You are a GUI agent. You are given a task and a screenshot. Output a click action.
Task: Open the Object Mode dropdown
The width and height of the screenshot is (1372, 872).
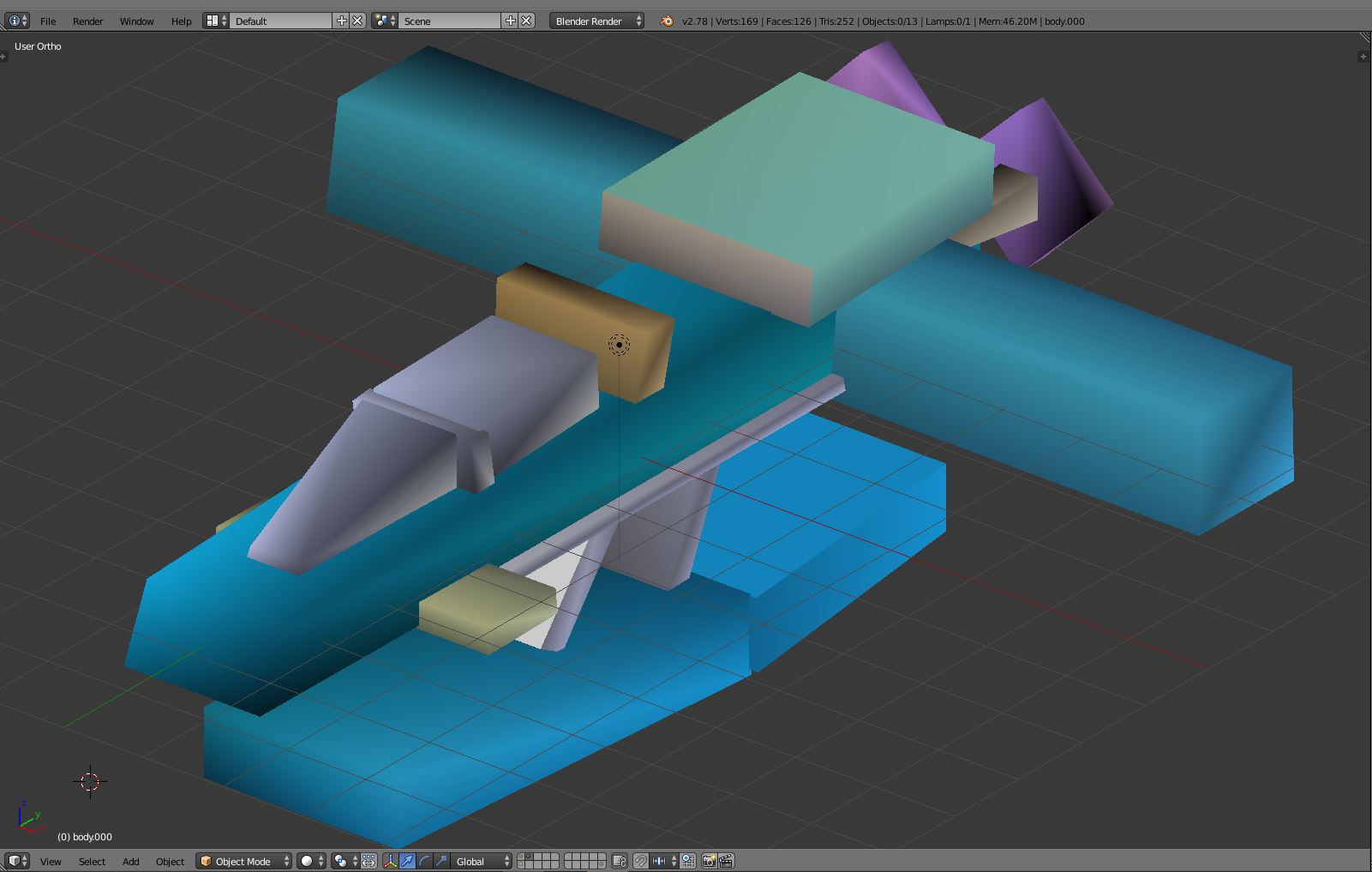pos(244,861)
